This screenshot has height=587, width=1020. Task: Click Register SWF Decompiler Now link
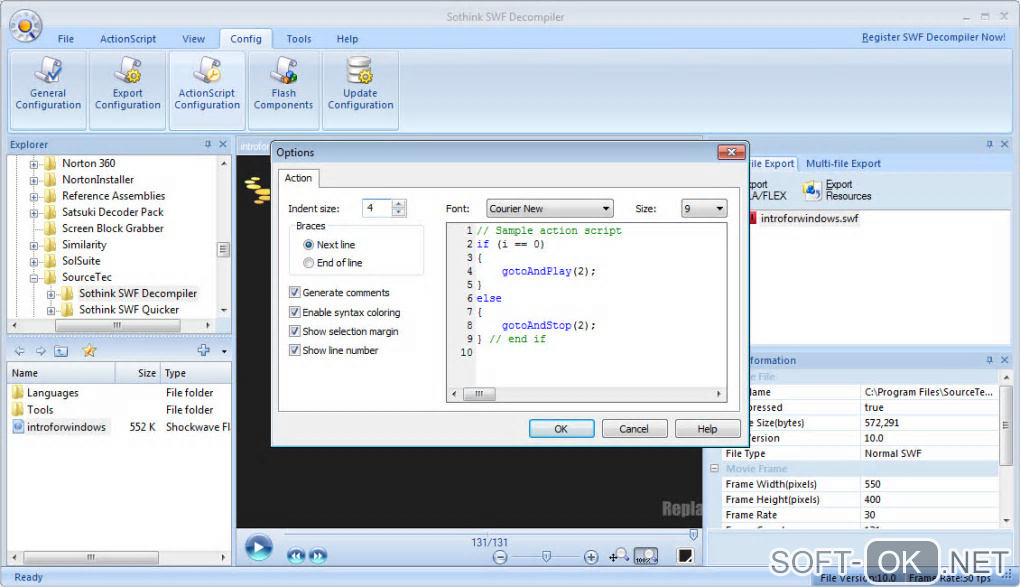[x=933, y=37]
